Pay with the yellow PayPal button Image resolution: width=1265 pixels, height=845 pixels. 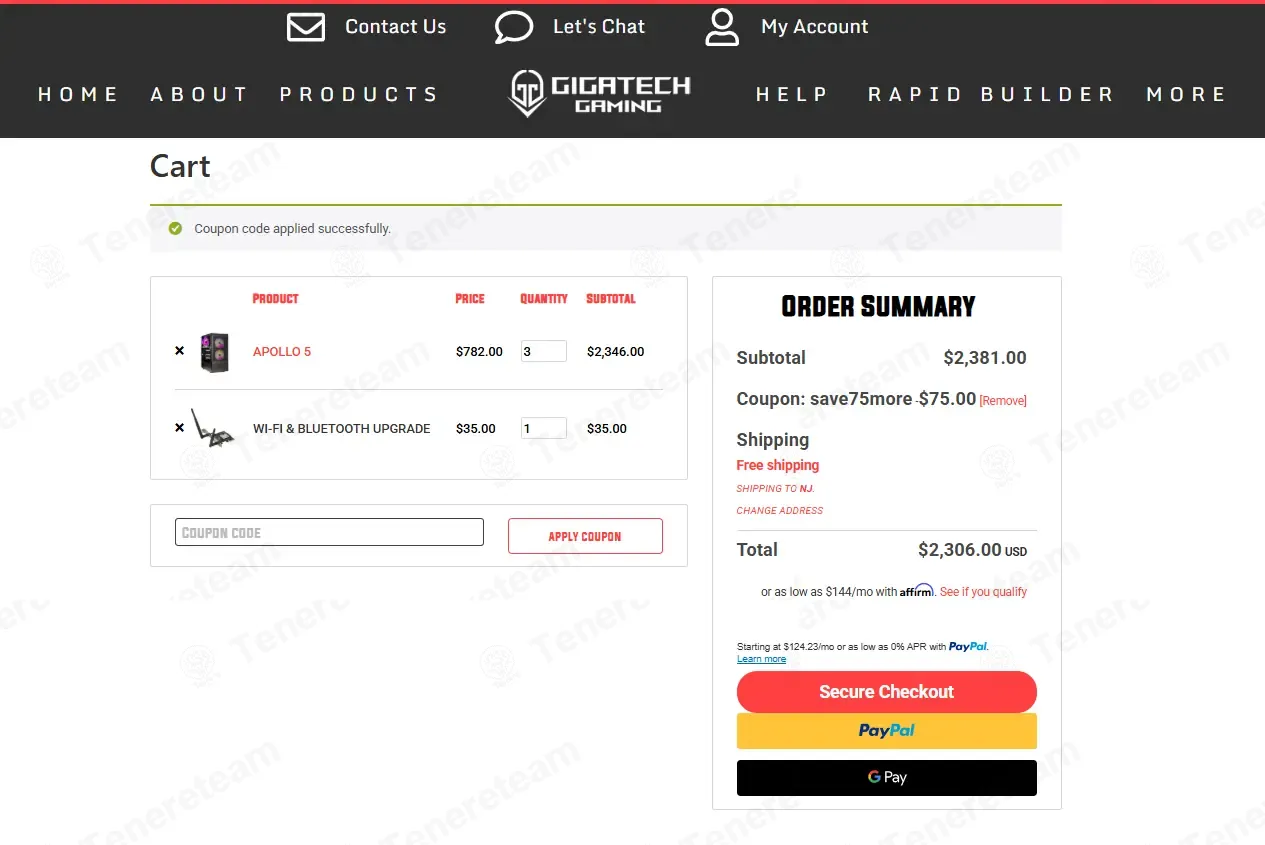887,731
